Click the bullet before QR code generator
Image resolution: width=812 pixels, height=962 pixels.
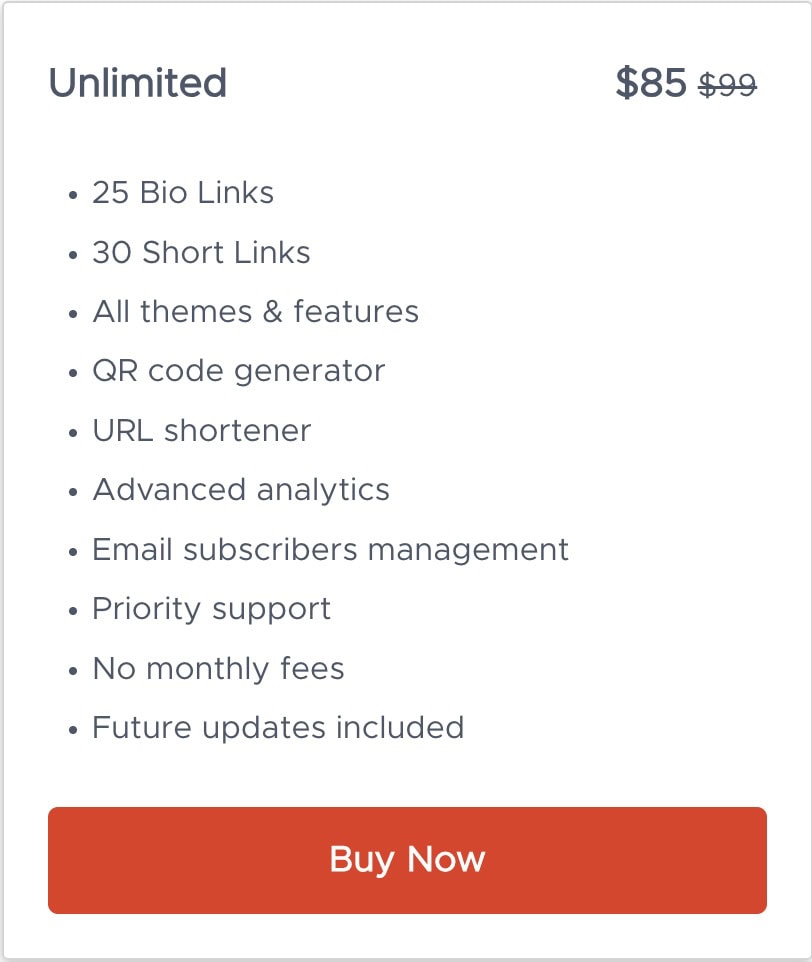click(x=73, y=374)
